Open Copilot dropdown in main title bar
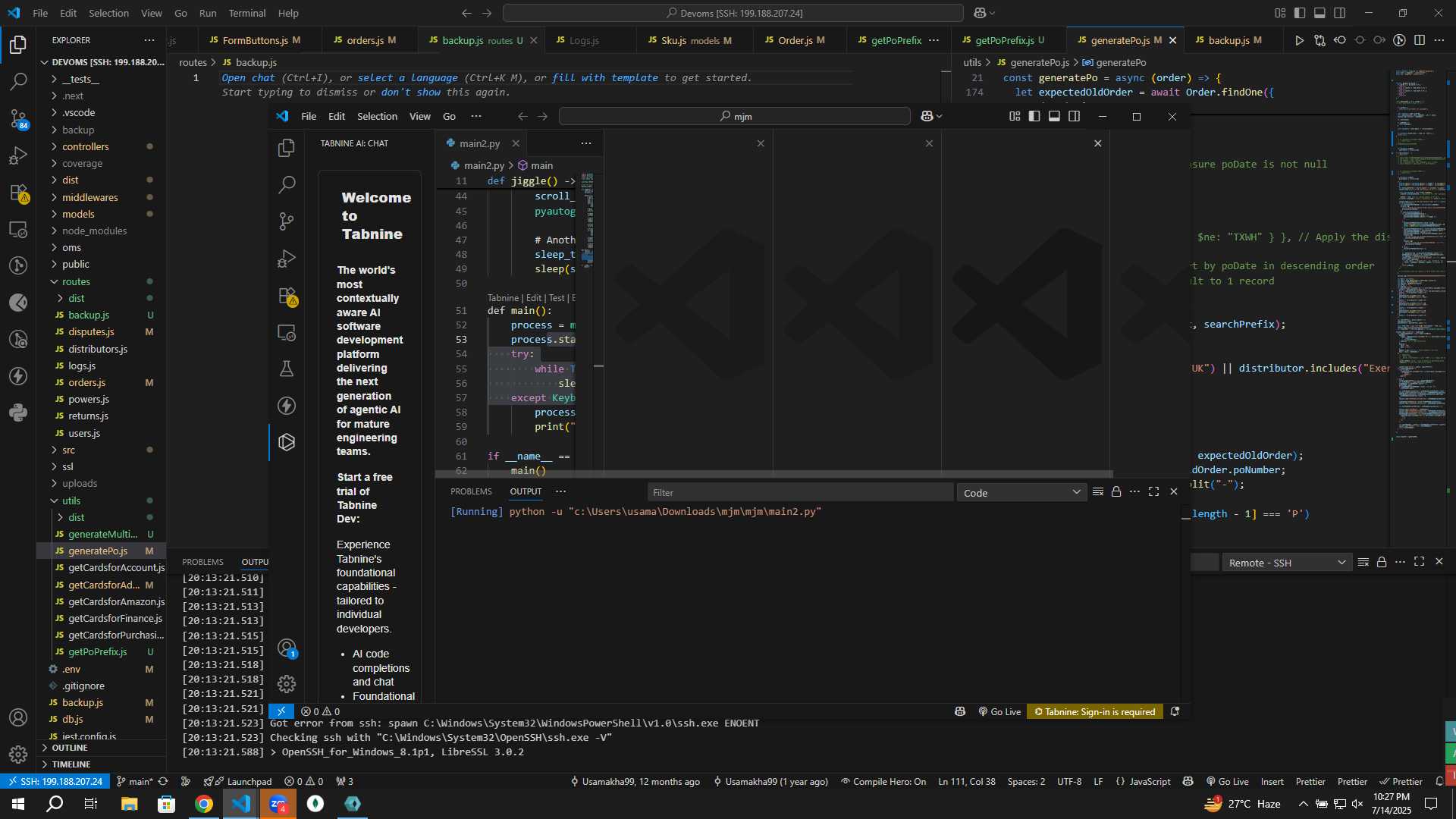 pos(984,13)
